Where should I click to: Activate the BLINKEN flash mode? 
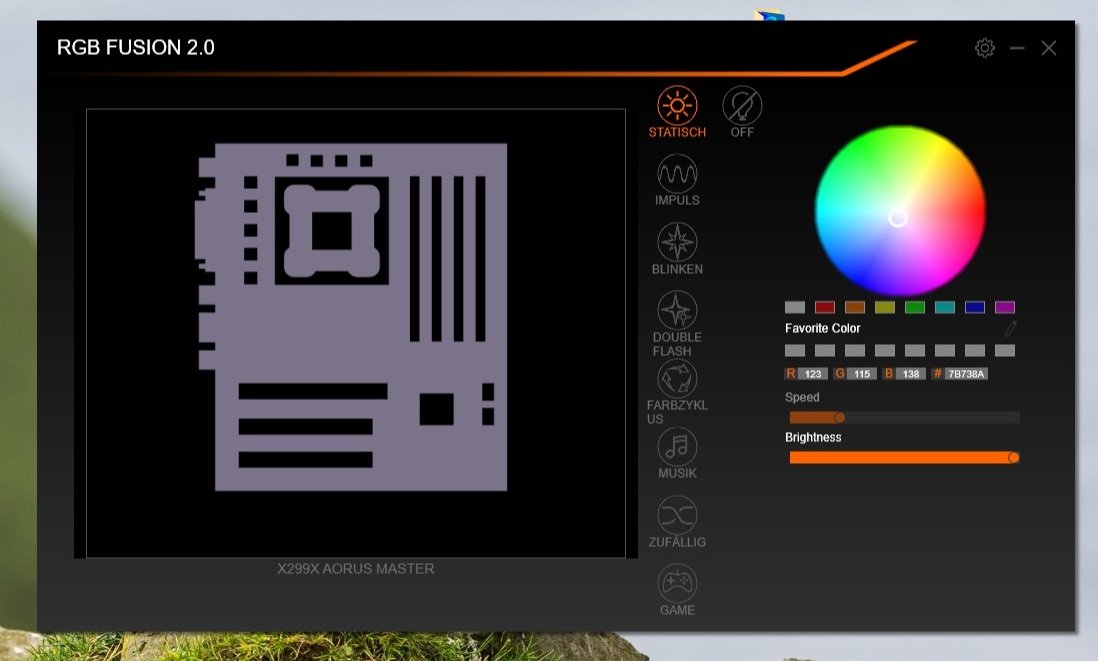(677, 249)
